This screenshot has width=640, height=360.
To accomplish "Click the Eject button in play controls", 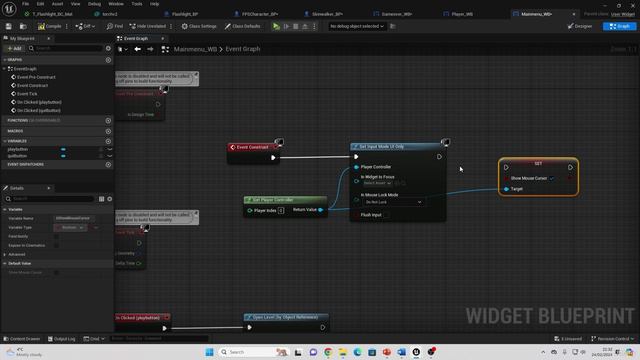I will coord(305,26).
